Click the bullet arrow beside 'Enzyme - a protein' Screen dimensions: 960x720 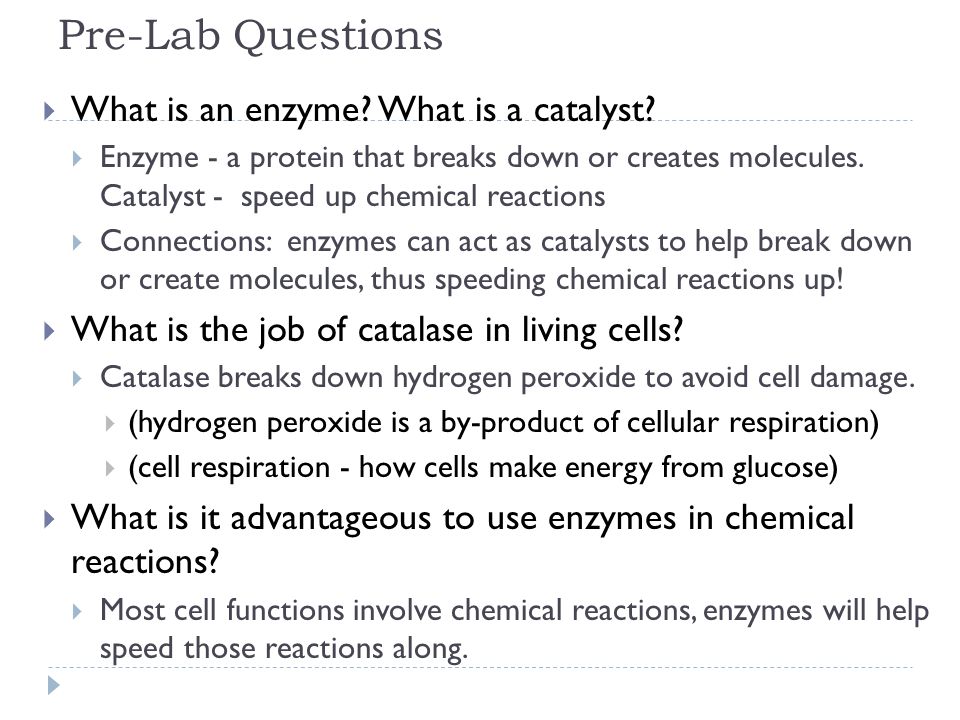pyautogui.click(x=77, y=159)
